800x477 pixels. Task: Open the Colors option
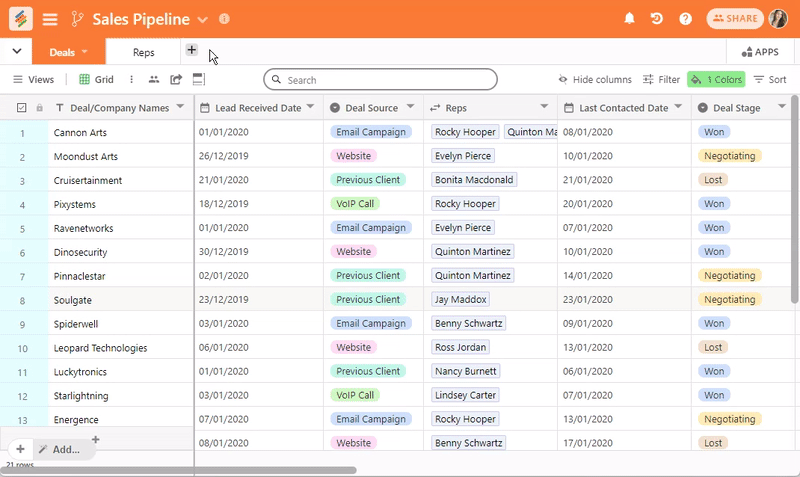(x=716, y=80)
